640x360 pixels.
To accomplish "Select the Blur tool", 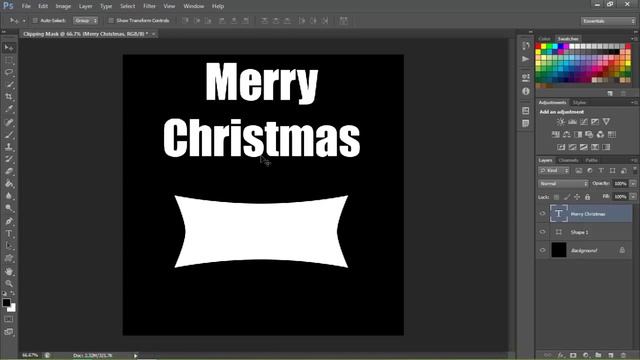I will pos(9,196).
